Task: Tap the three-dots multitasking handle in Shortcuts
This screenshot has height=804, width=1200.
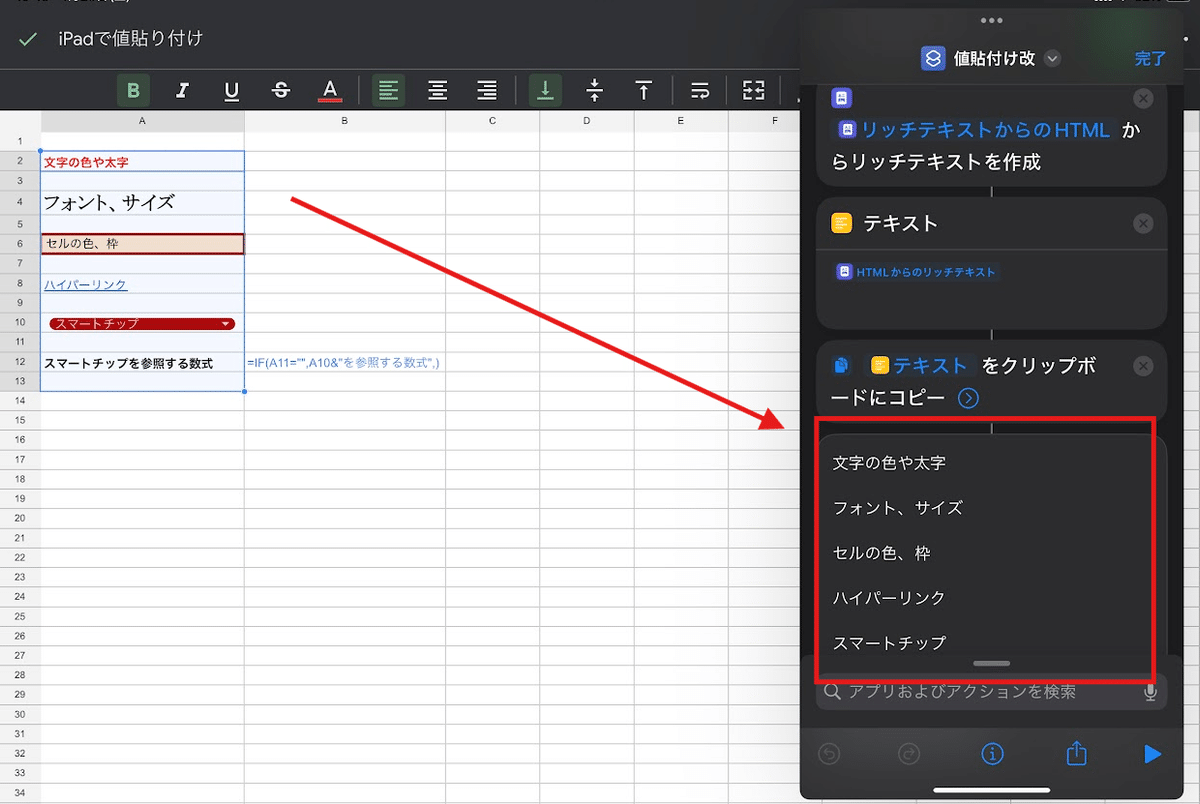Action: [x=991, y=20]
